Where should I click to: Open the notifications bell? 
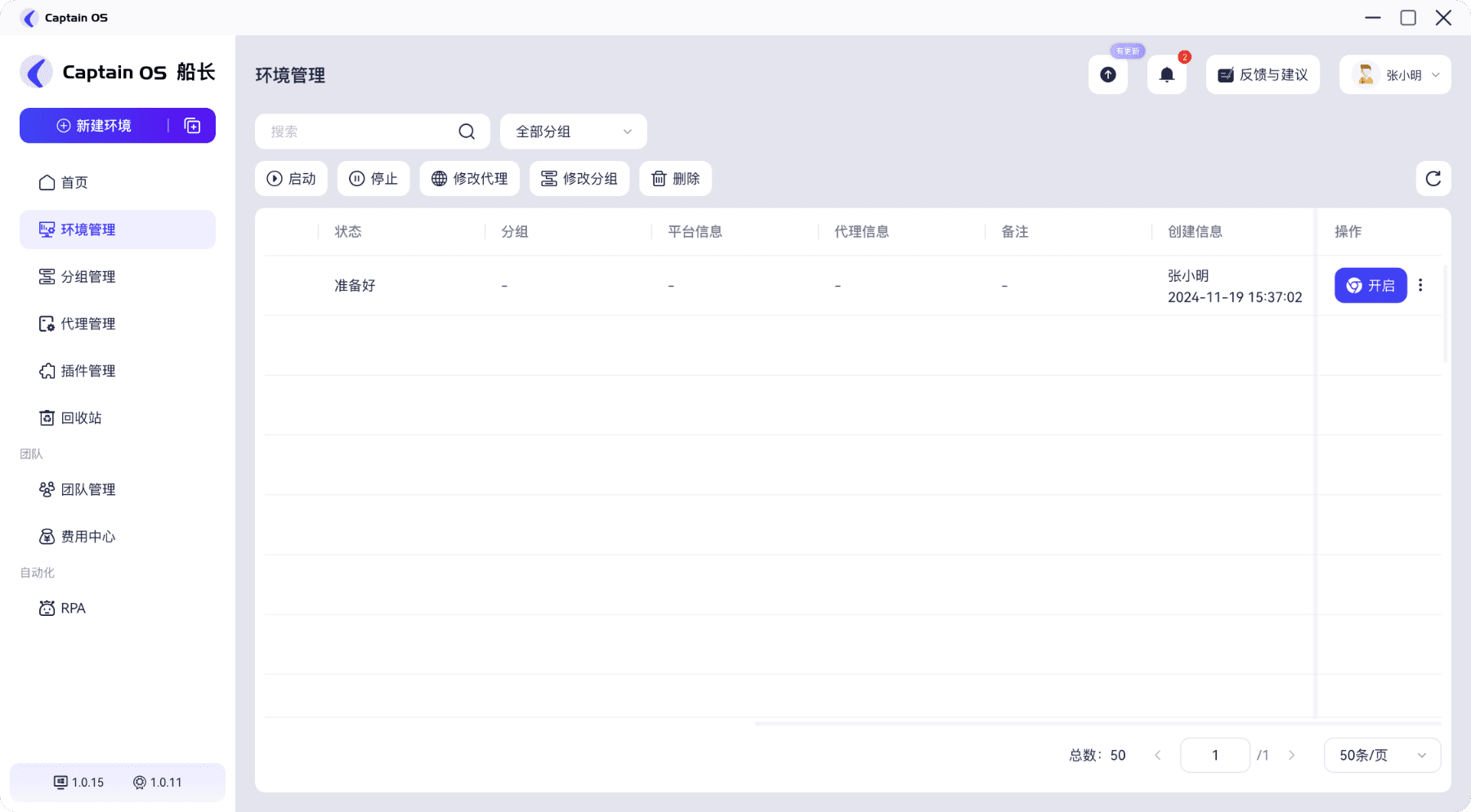[x=1166, y=75]
